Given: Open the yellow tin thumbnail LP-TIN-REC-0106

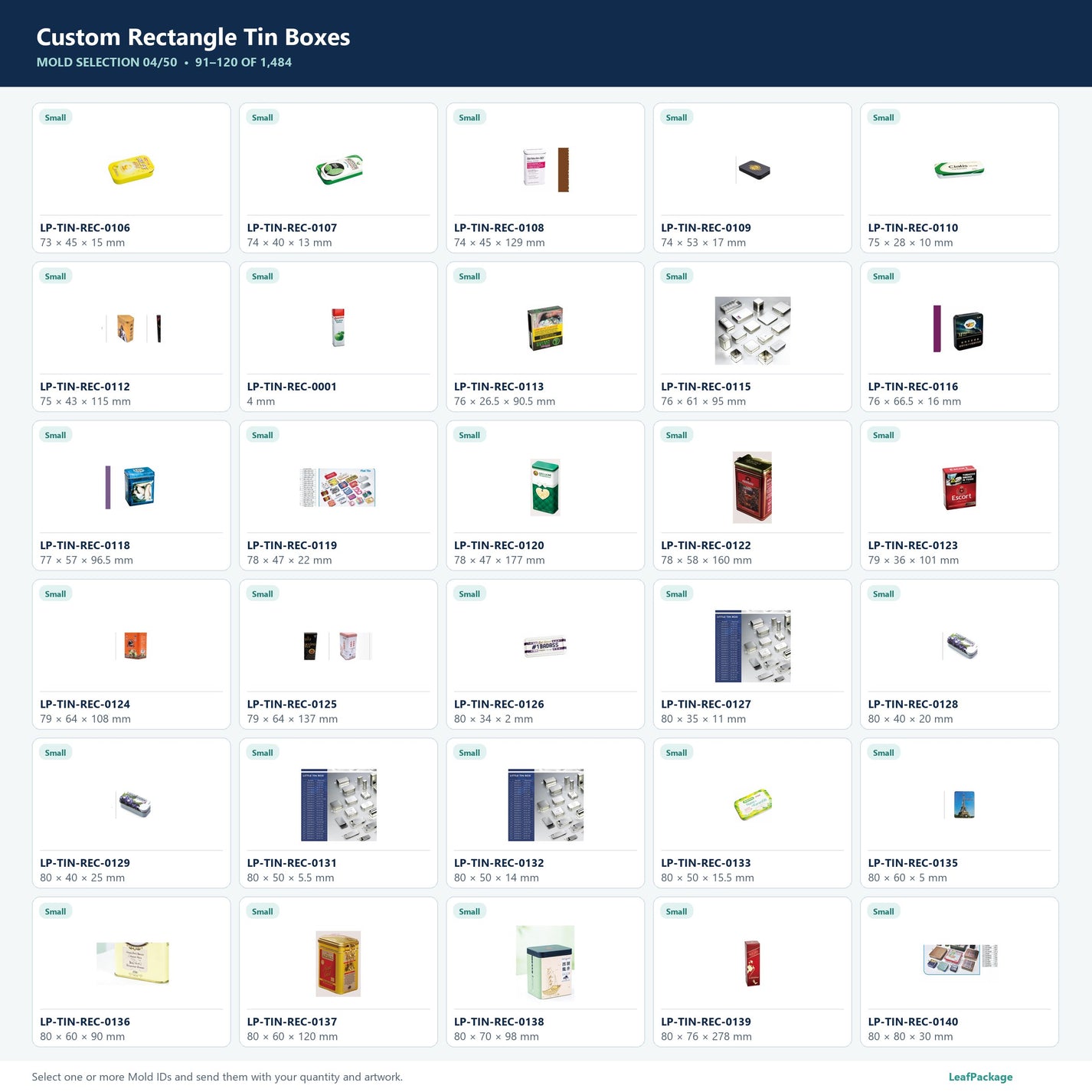Looking at the screenshot, I should click(x=131, y=170).
